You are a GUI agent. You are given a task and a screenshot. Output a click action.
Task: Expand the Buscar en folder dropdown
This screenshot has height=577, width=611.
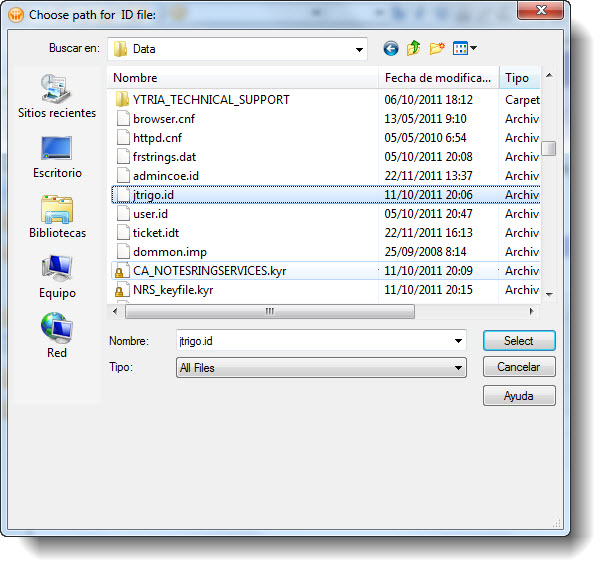point(359,49)
